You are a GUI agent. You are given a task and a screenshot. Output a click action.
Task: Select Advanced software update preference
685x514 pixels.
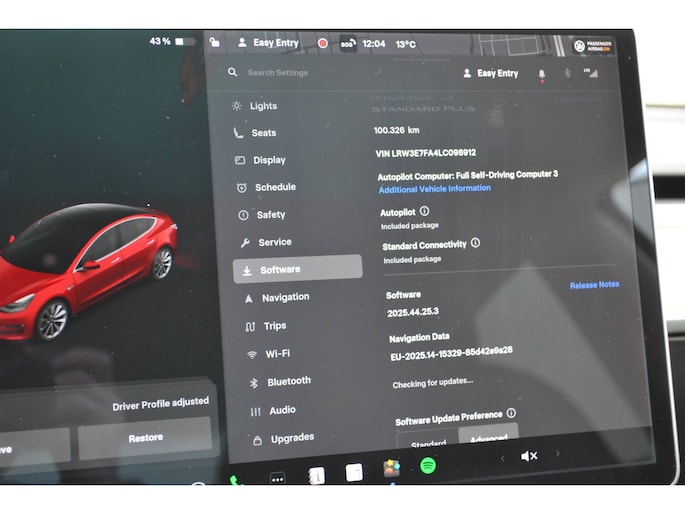pyautogui.click(x=488, y=438)
